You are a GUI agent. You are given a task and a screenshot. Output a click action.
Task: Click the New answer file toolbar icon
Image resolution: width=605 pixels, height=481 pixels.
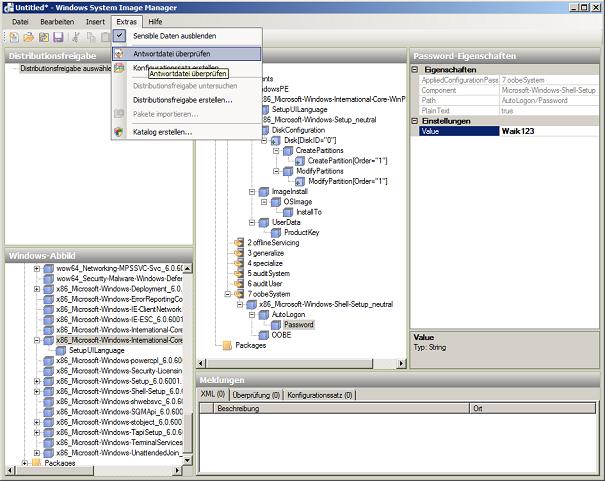coord(14,37)
